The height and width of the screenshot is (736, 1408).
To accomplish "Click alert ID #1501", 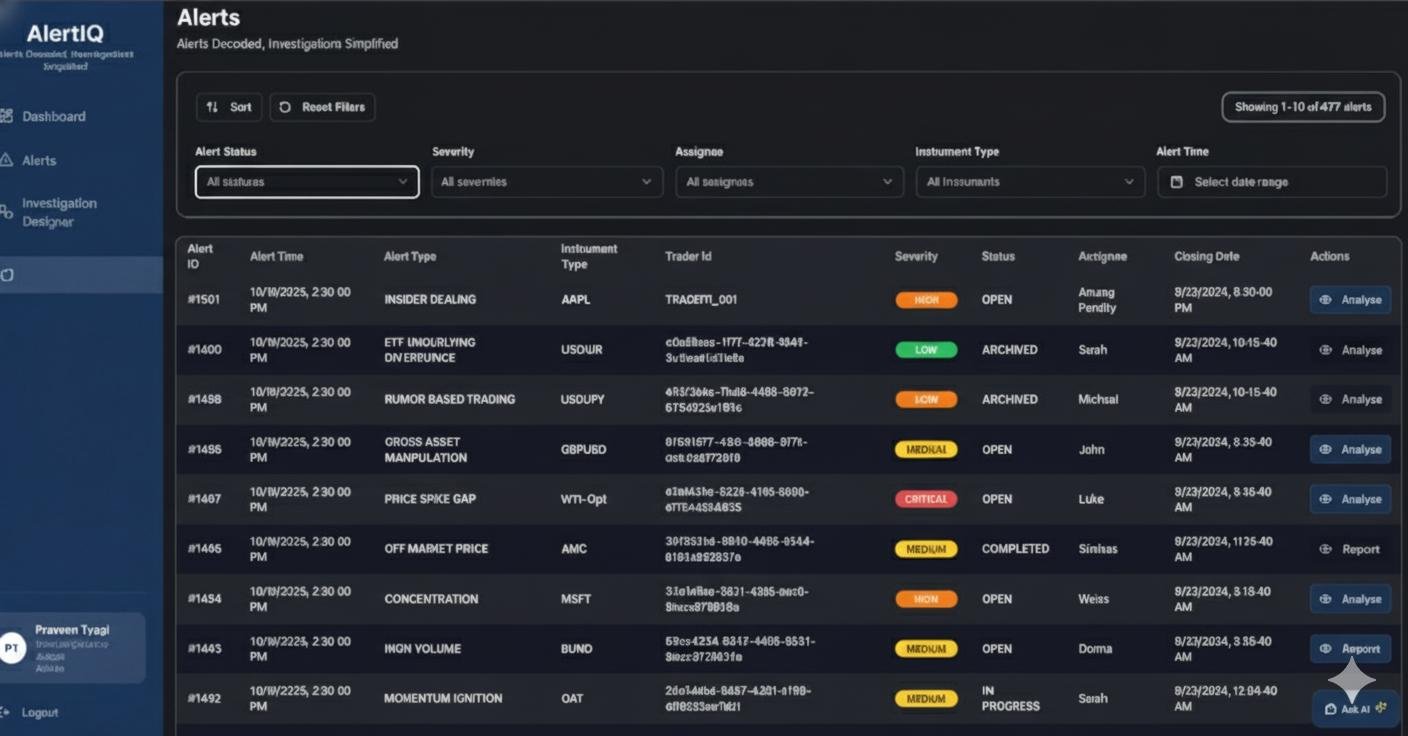I will [x=204, y=300].
